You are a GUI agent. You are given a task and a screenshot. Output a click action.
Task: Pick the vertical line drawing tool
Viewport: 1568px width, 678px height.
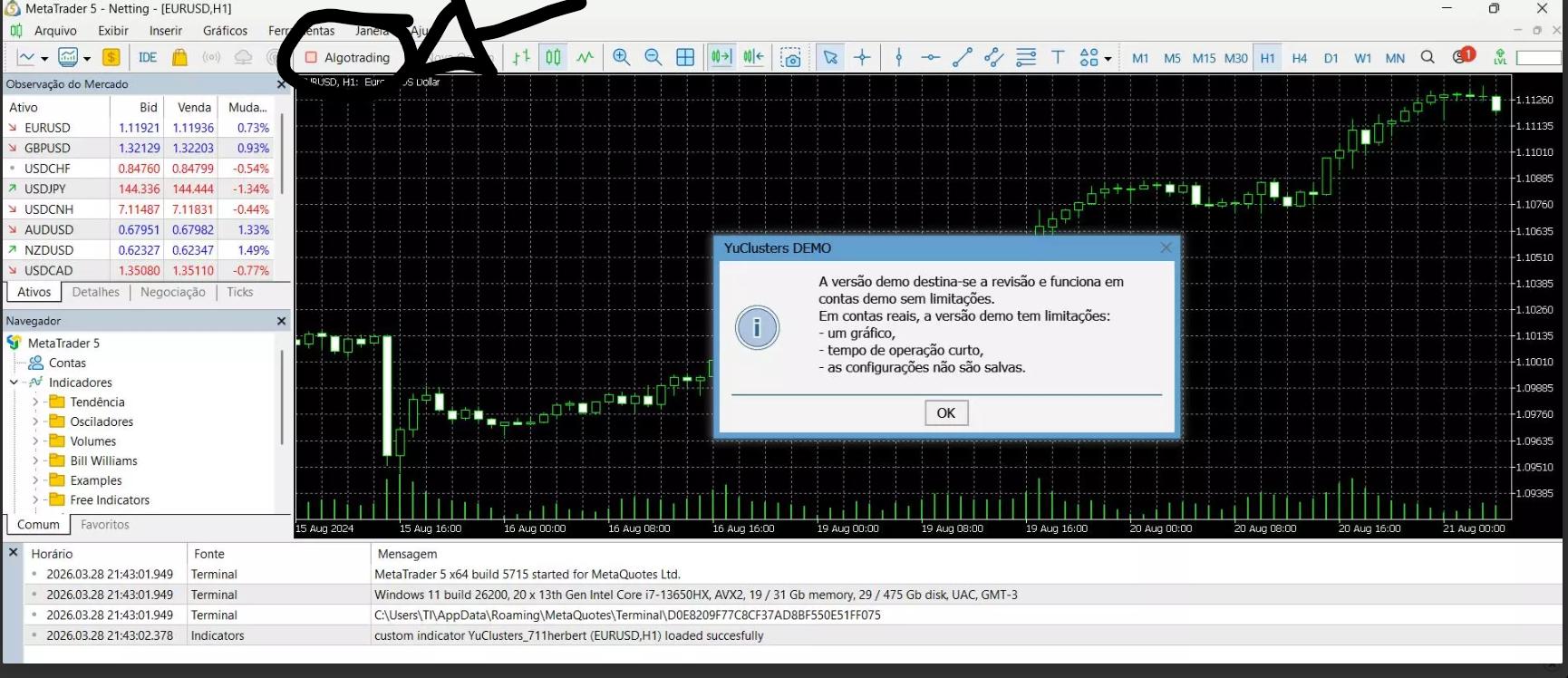tap(899, 57)
